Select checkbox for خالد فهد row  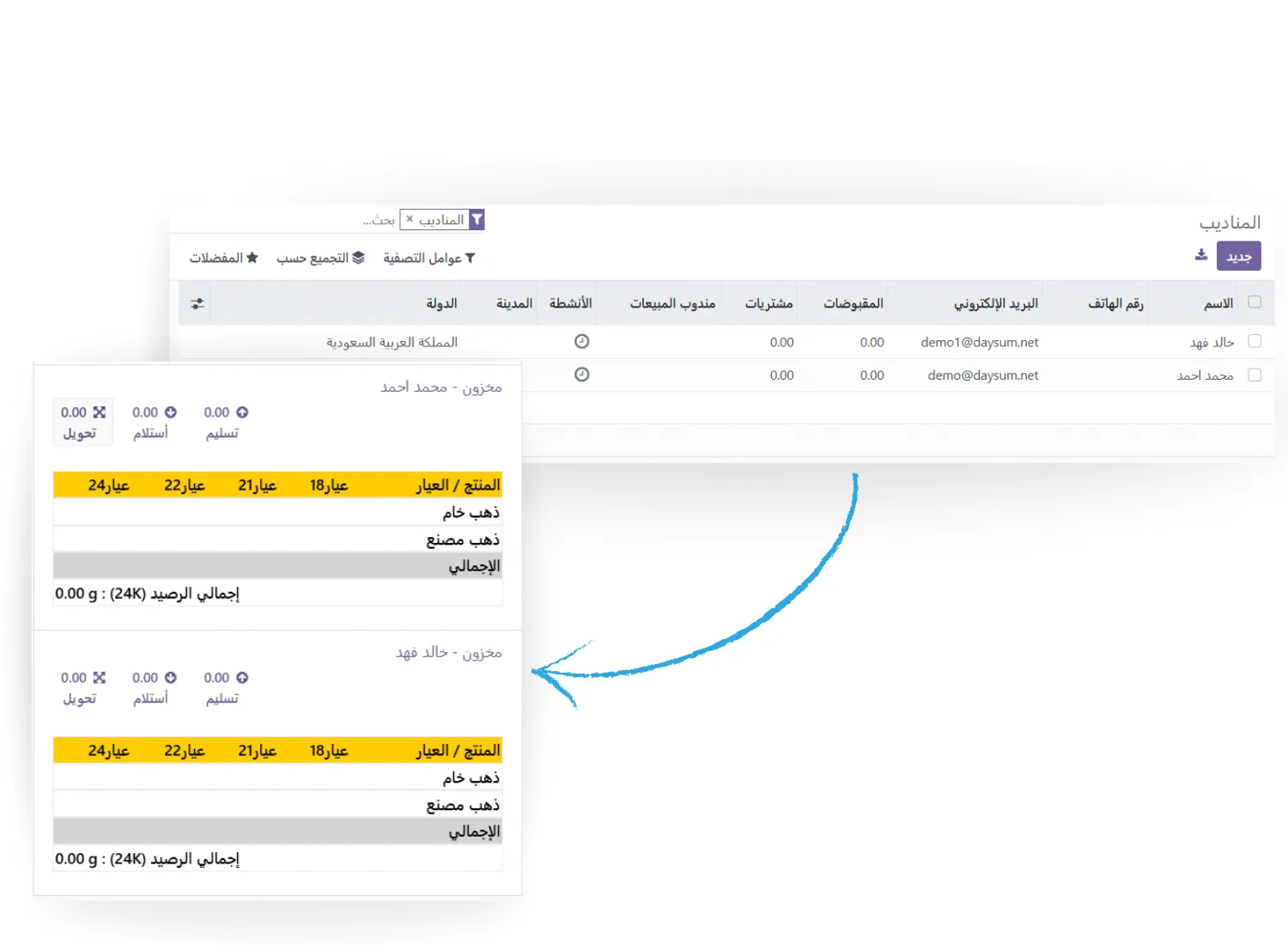(x=1254, y=341)
